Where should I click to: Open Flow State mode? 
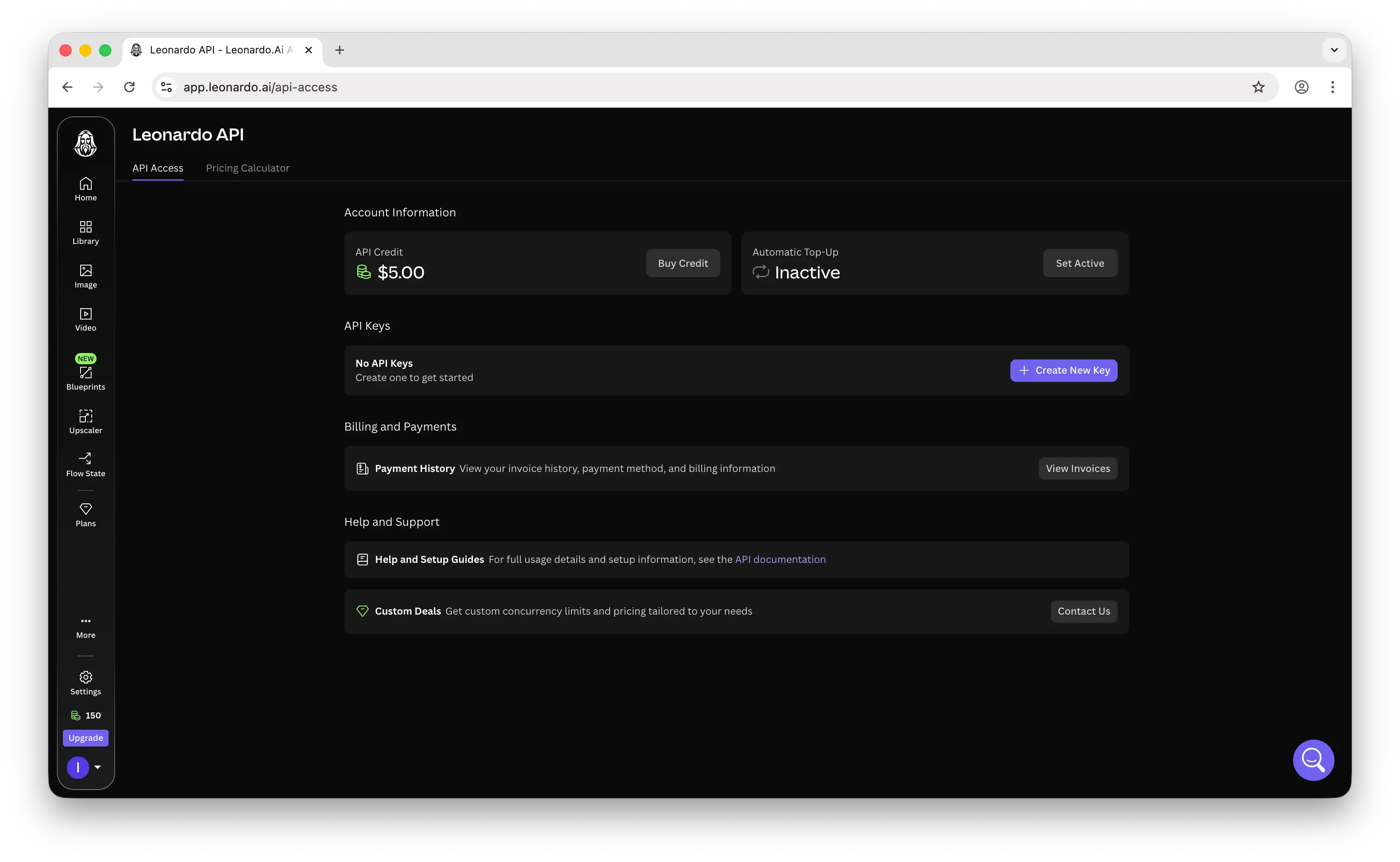[x=85, y=464]
